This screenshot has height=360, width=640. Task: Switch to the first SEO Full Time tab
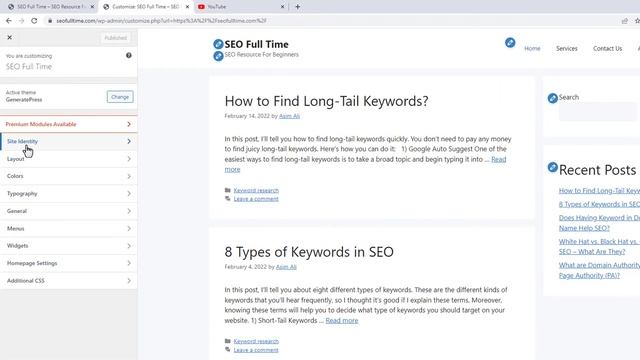tap(51, 7)
